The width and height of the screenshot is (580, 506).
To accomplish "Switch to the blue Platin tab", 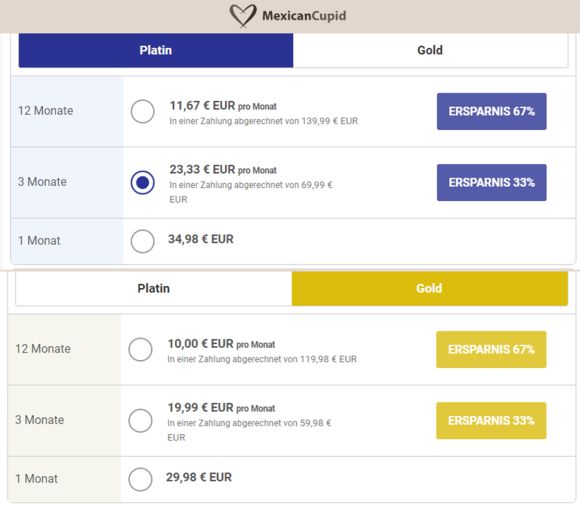I will [156, 50].
